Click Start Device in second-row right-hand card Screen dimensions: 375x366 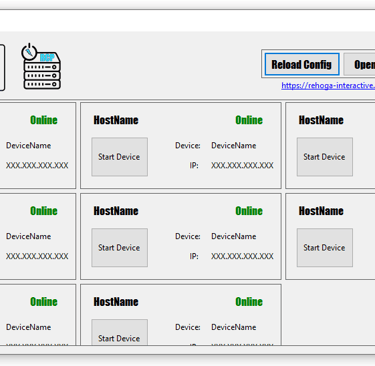coord(325,248)
